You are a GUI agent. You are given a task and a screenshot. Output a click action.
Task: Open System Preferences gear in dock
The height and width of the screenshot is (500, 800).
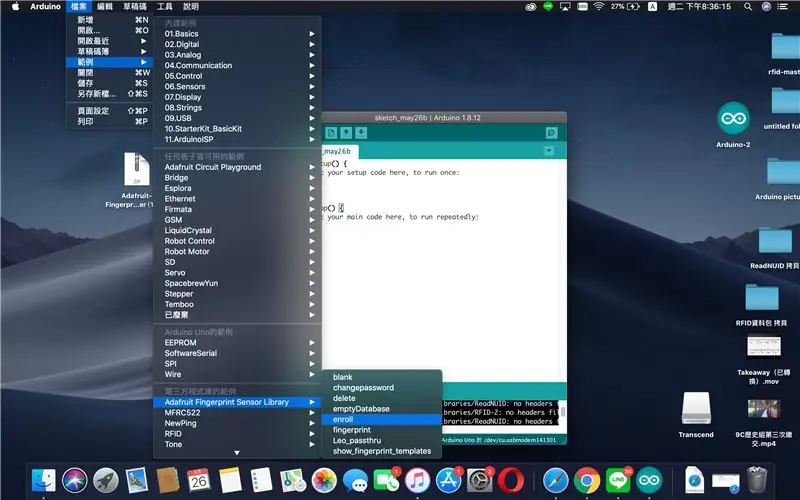tap(480, 481)
